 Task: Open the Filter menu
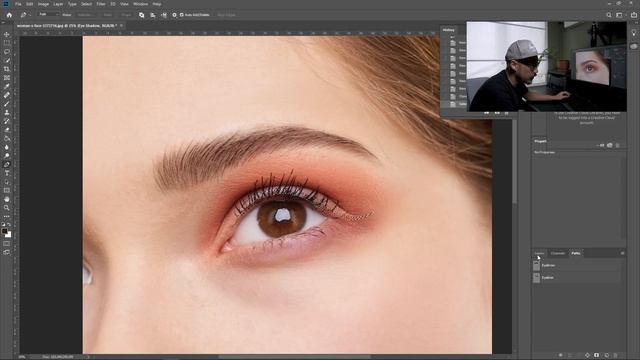[101, 4]
